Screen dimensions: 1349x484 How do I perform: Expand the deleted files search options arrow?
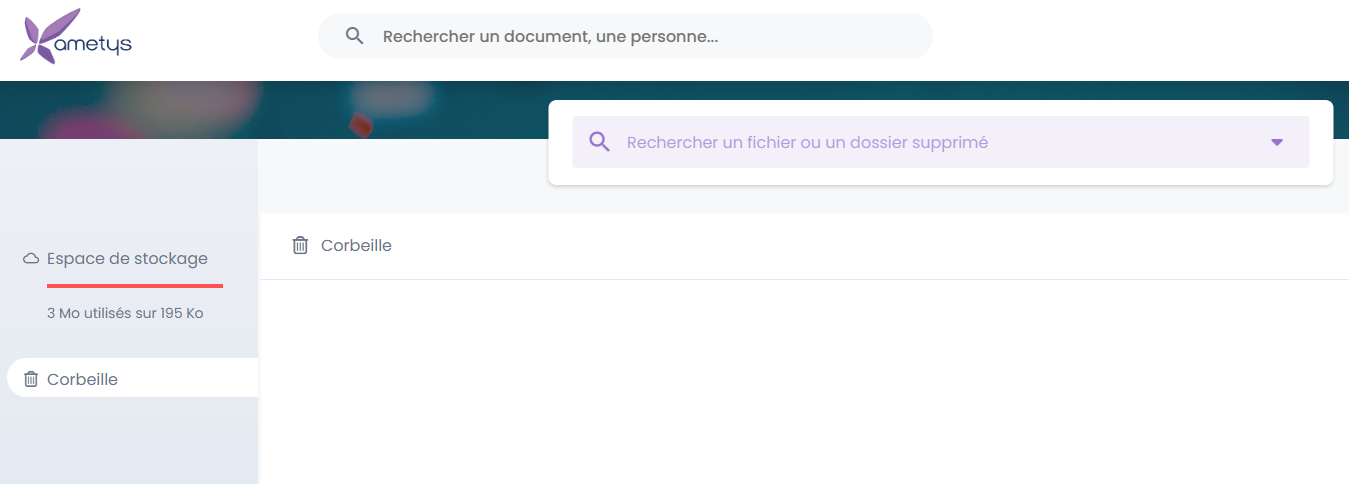pos(1276,142)
